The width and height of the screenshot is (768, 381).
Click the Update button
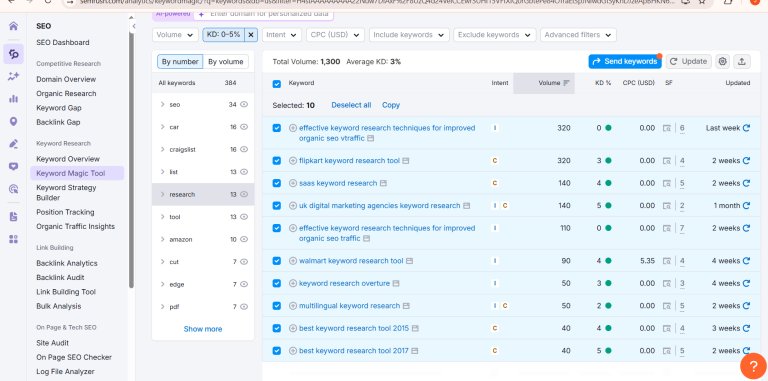point(689,61)
